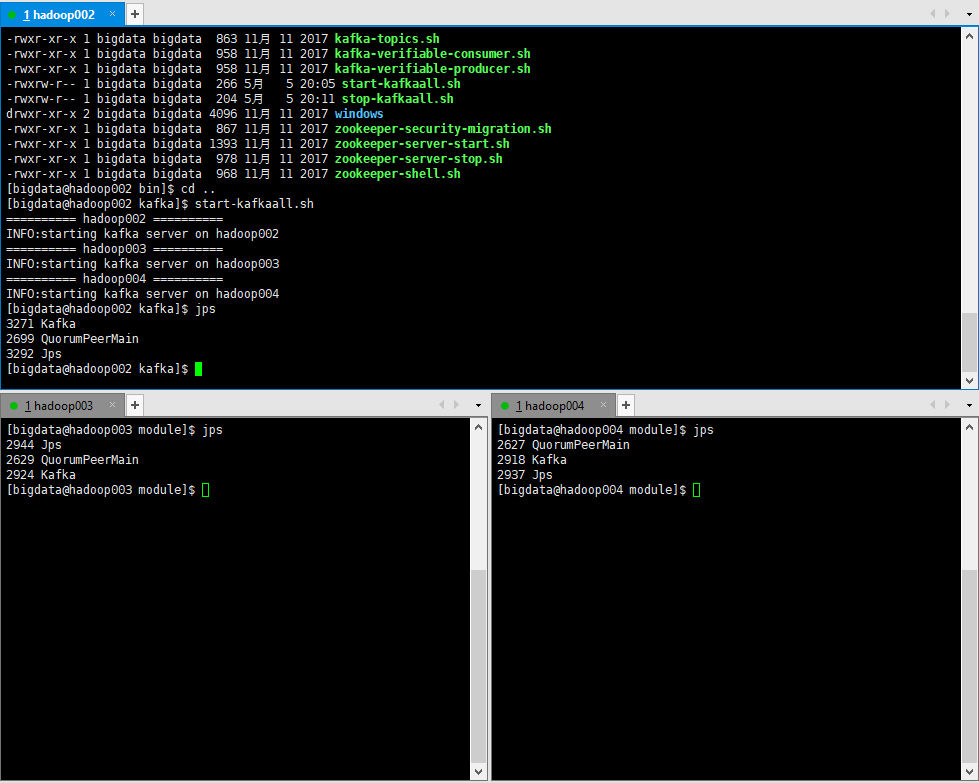Click next-tab arrow in hadoop002 pane
979x783 pixels.
(948, 14)
